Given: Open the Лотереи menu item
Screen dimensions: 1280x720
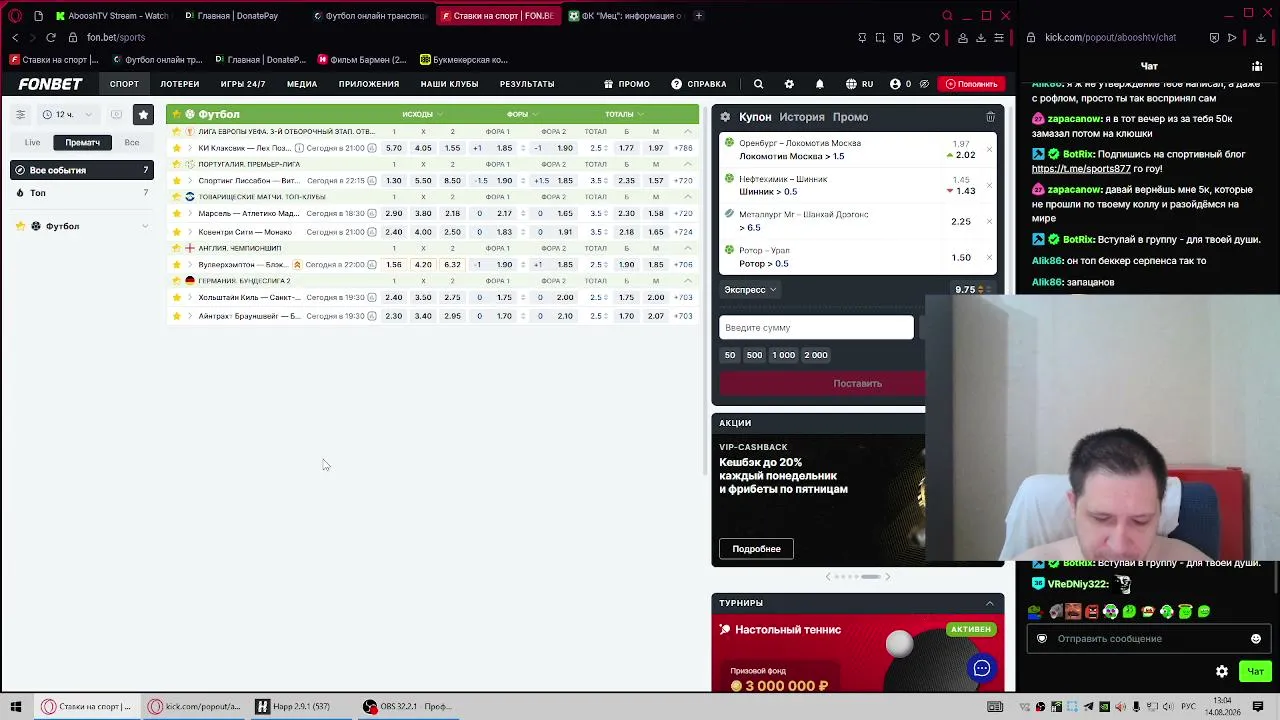Looking at the screenshot, I should tap(180, 84).
